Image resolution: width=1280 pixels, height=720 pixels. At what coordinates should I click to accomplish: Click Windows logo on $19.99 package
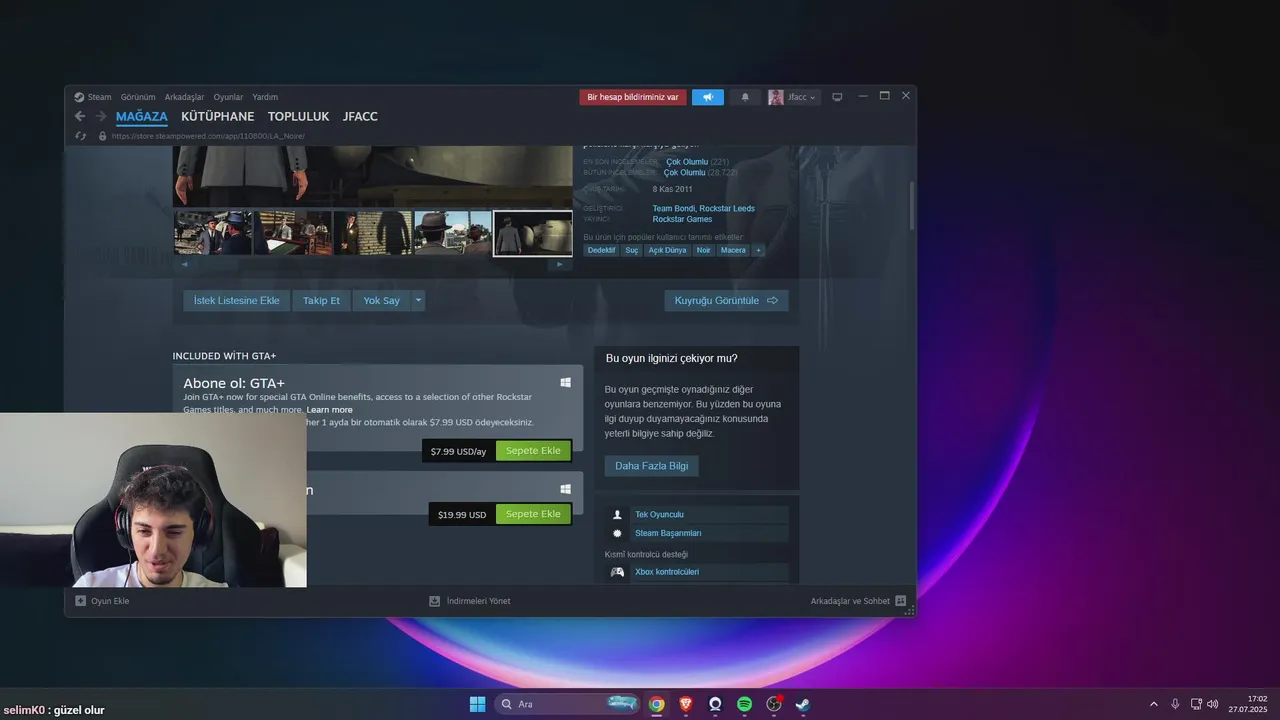pyautogui.click(x=566, y=489)
